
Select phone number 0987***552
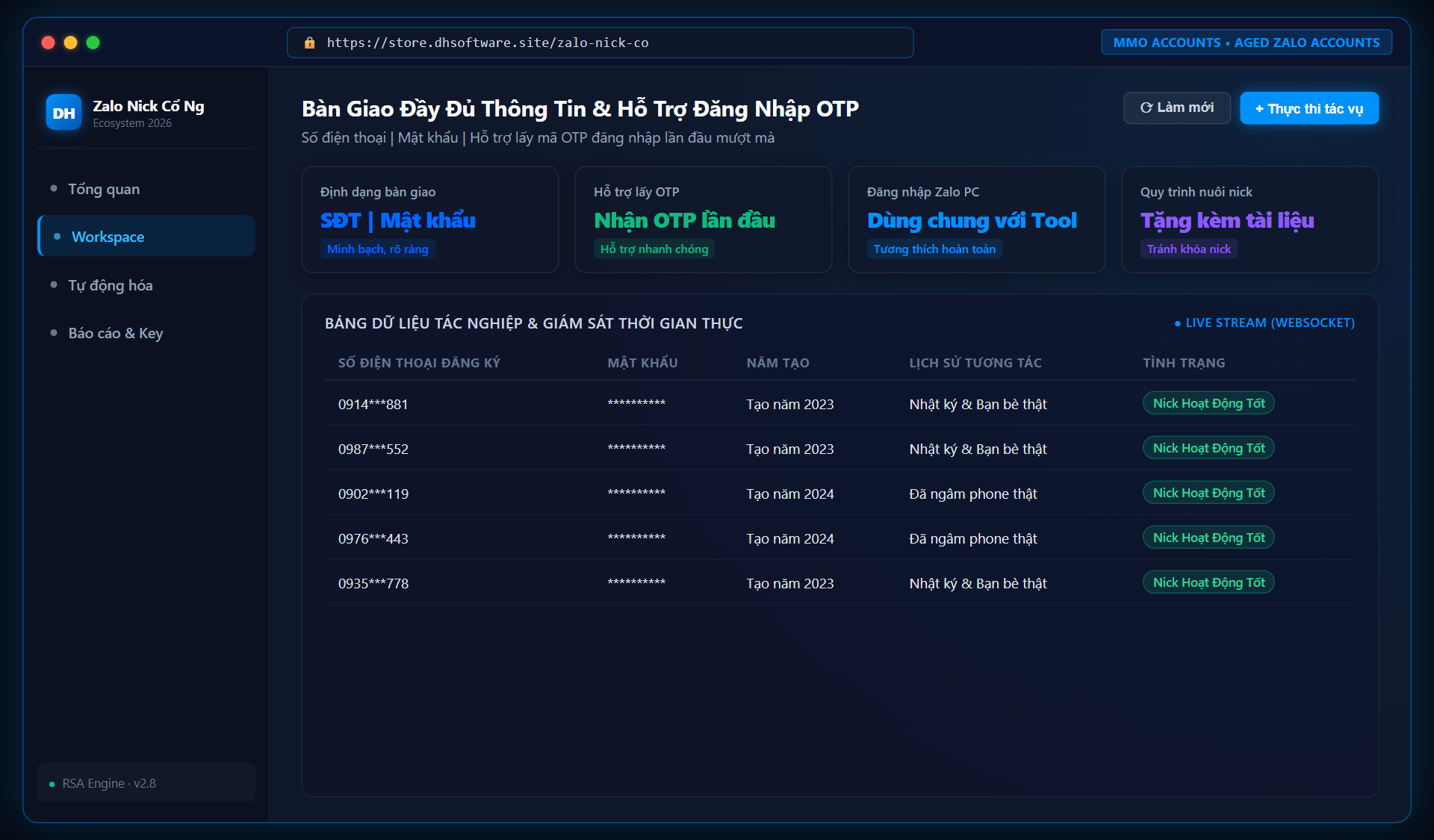373,449
